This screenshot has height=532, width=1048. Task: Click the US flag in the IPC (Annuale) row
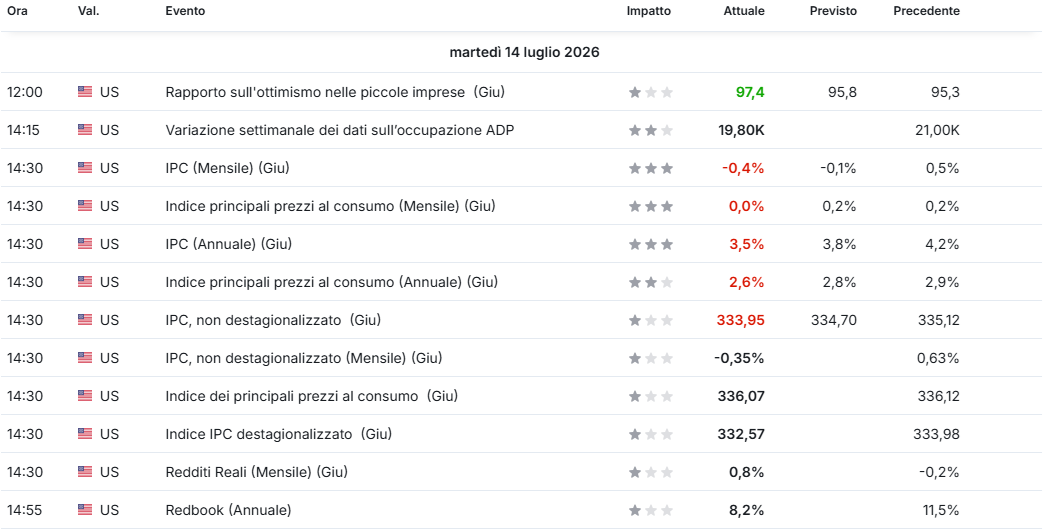pos(85,244)
